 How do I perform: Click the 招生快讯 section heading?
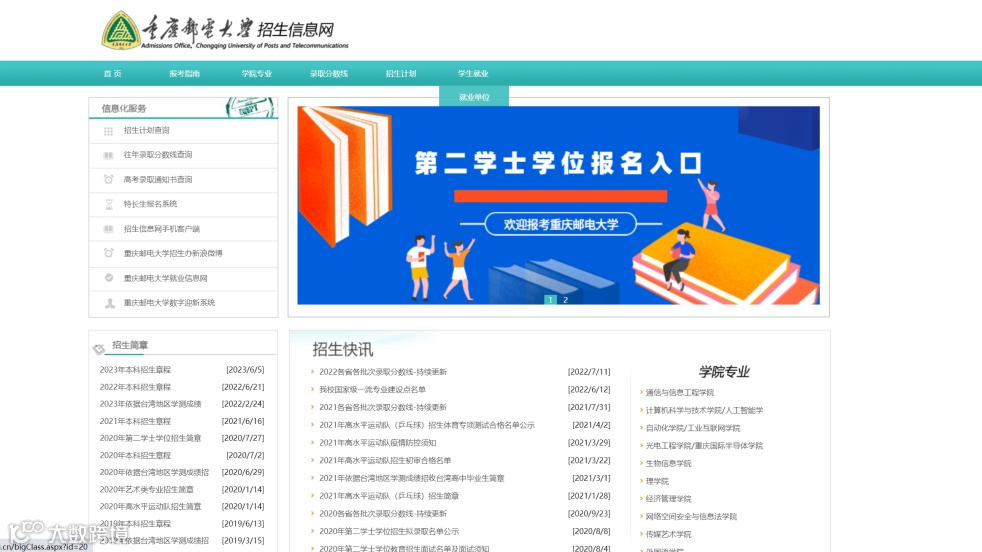click(343, 349)
